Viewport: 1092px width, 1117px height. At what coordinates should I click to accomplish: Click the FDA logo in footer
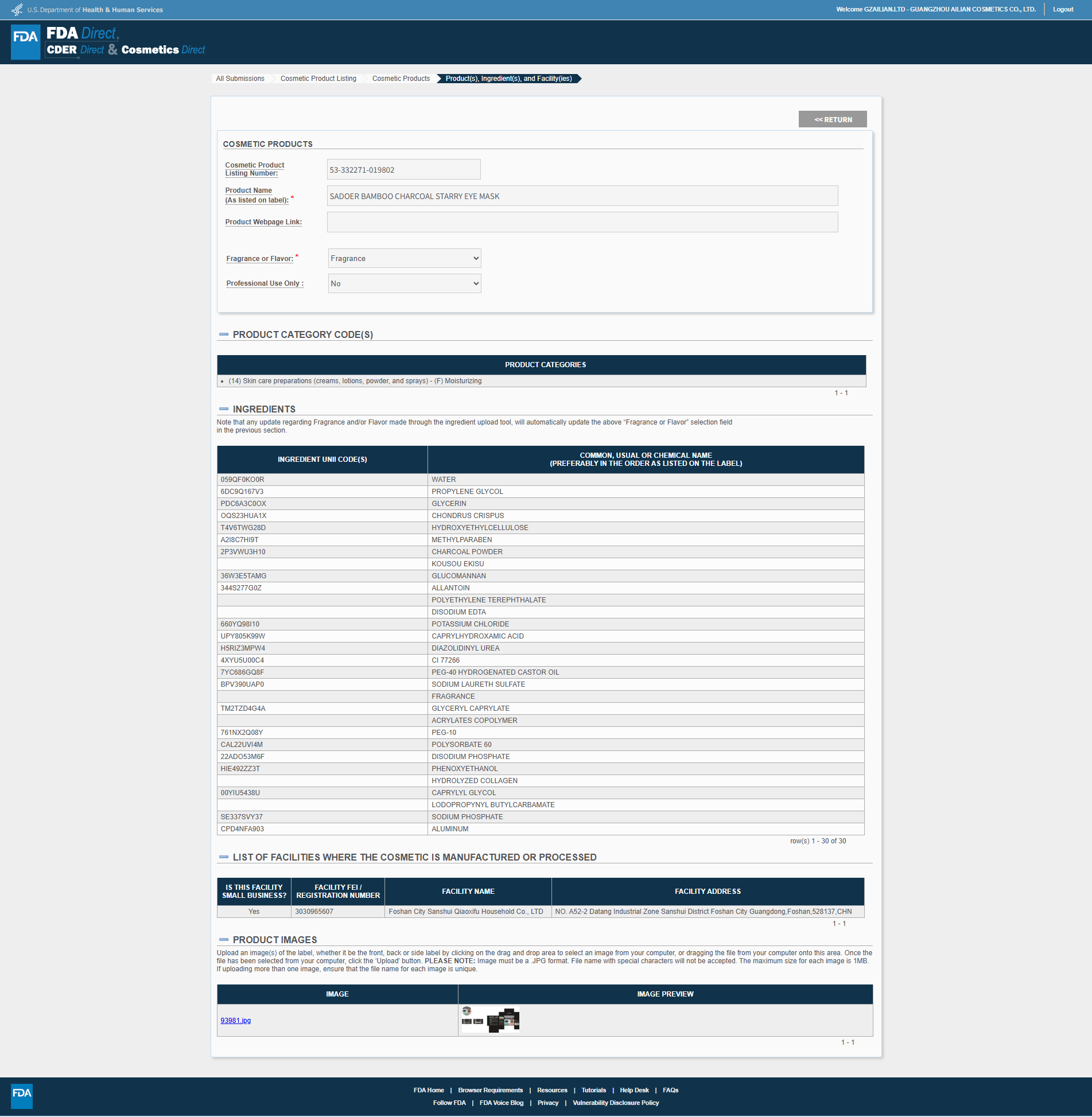(x=22, y=1096)
